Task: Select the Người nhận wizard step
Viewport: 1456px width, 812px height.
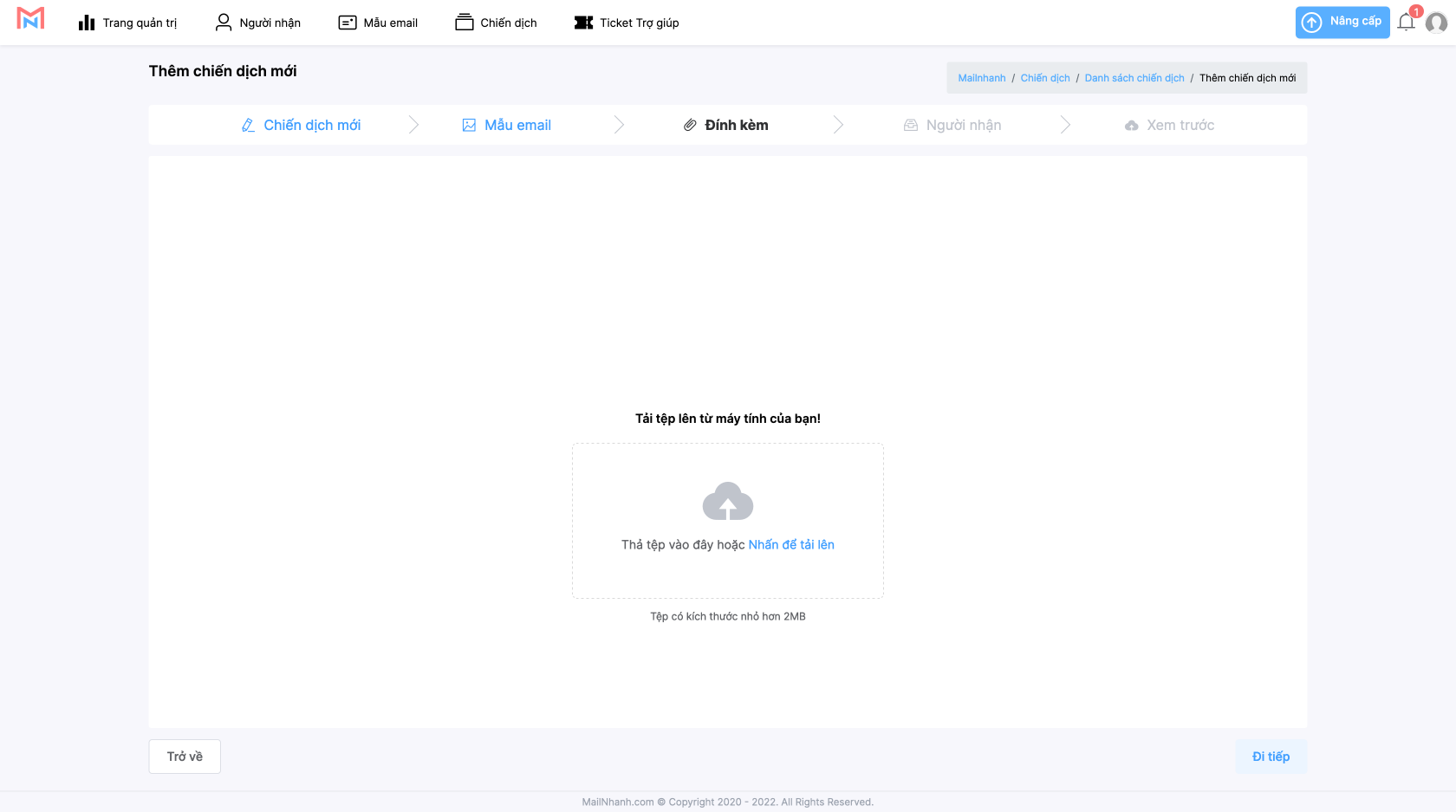Action: pyautogui.click(x=952, y=126)
